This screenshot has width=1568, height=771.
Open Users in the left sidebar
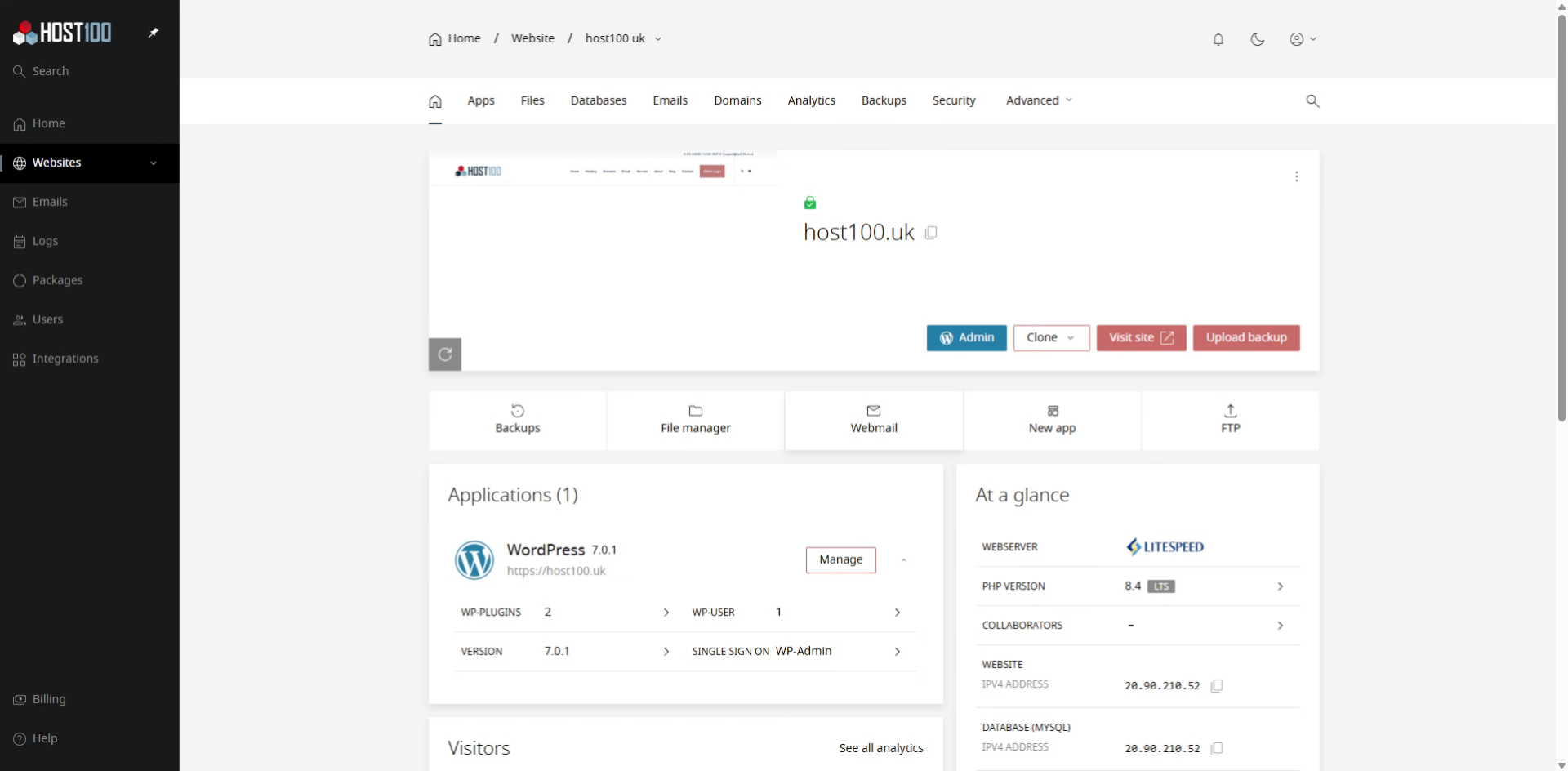point(90,319)
